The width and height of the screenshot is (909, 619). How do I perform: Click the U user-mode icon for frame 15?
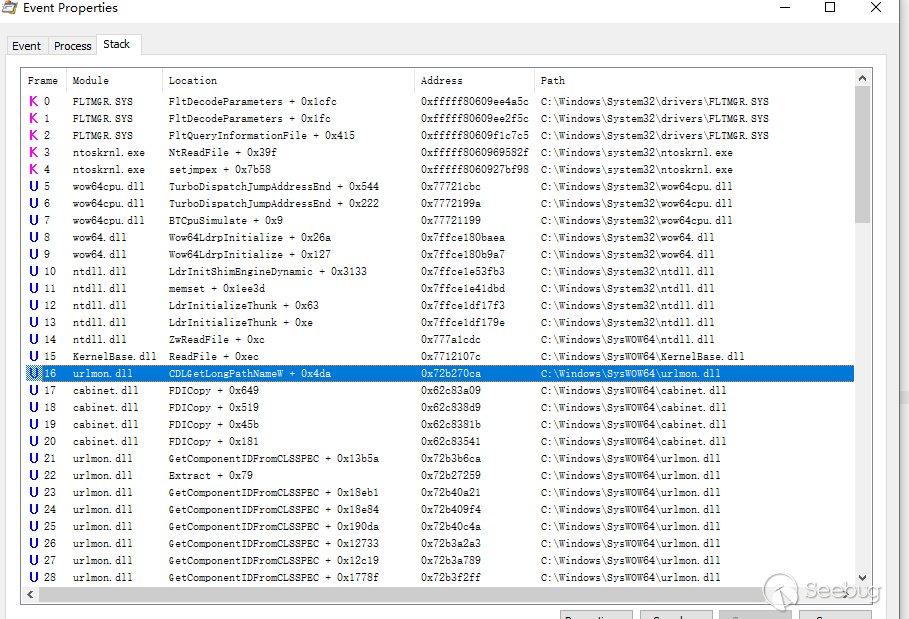pyautogui.click(x=34, y=356)
